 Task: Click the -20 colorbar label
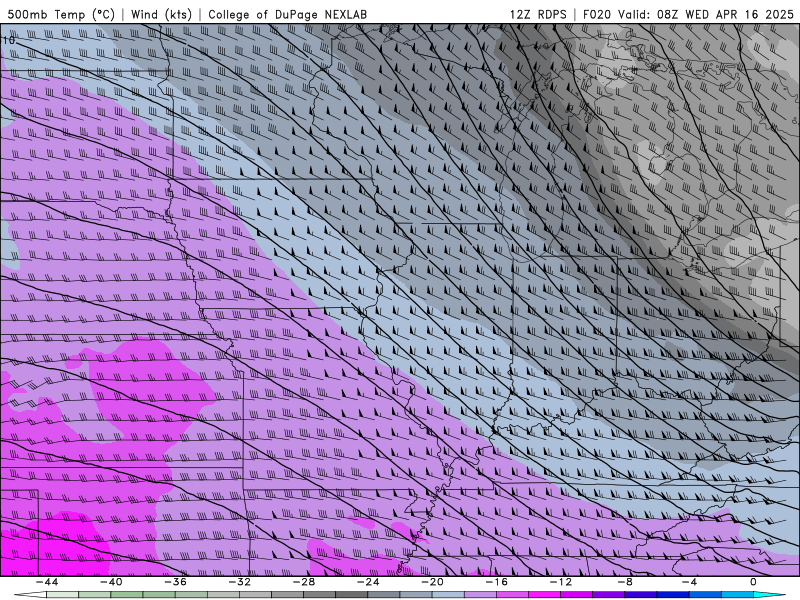(x=432, y=582)
